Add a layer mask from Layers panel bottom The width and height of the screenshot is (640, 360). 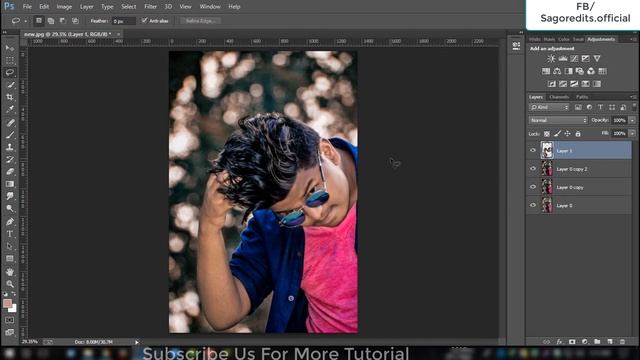click(x=572, y=342)
